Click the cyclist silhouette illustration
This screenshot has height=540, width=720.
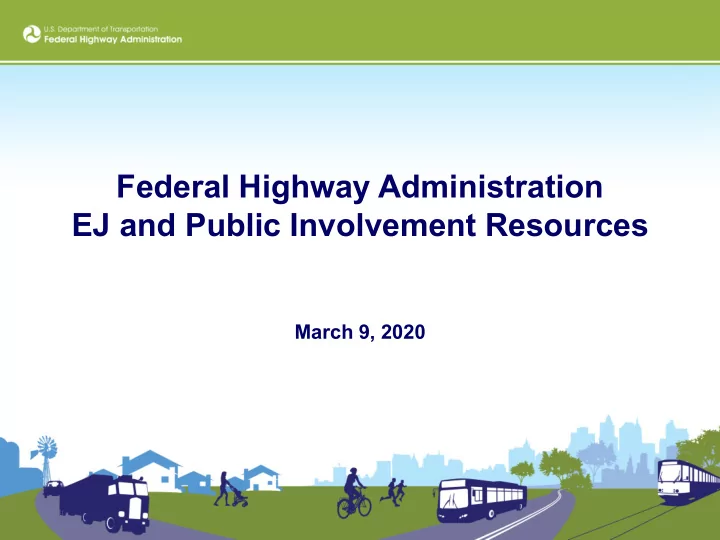354,493
